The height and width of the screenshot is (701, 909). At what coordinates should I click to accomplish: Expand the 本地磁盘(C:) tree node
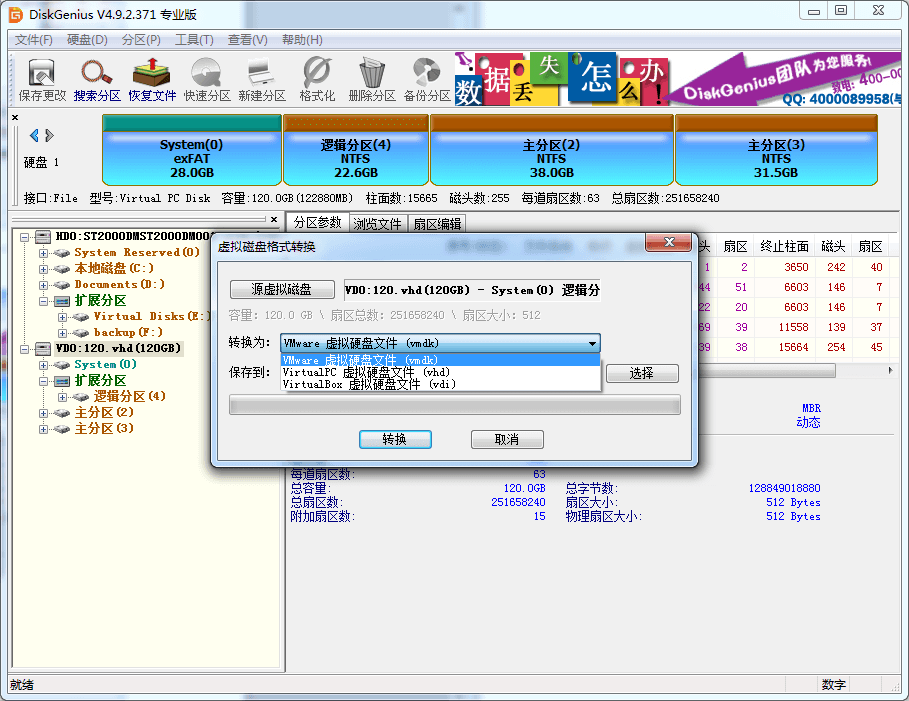43,268
